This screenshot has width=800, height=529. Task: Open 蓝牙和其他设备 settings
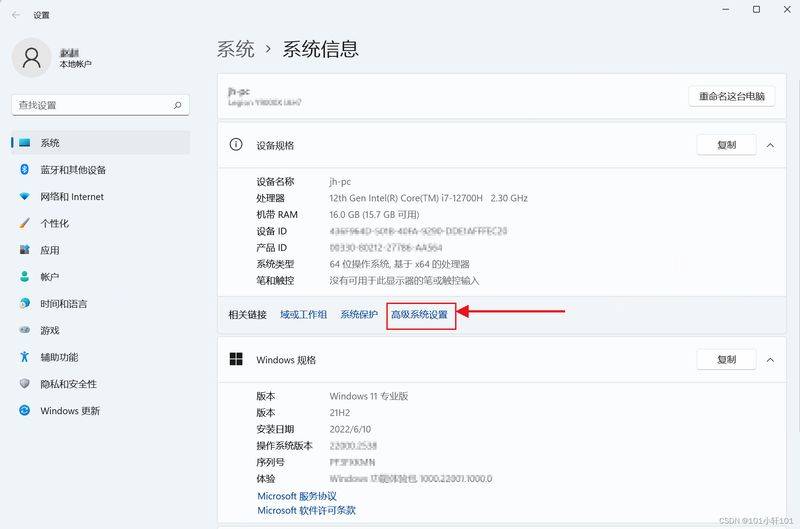point(101,169)
